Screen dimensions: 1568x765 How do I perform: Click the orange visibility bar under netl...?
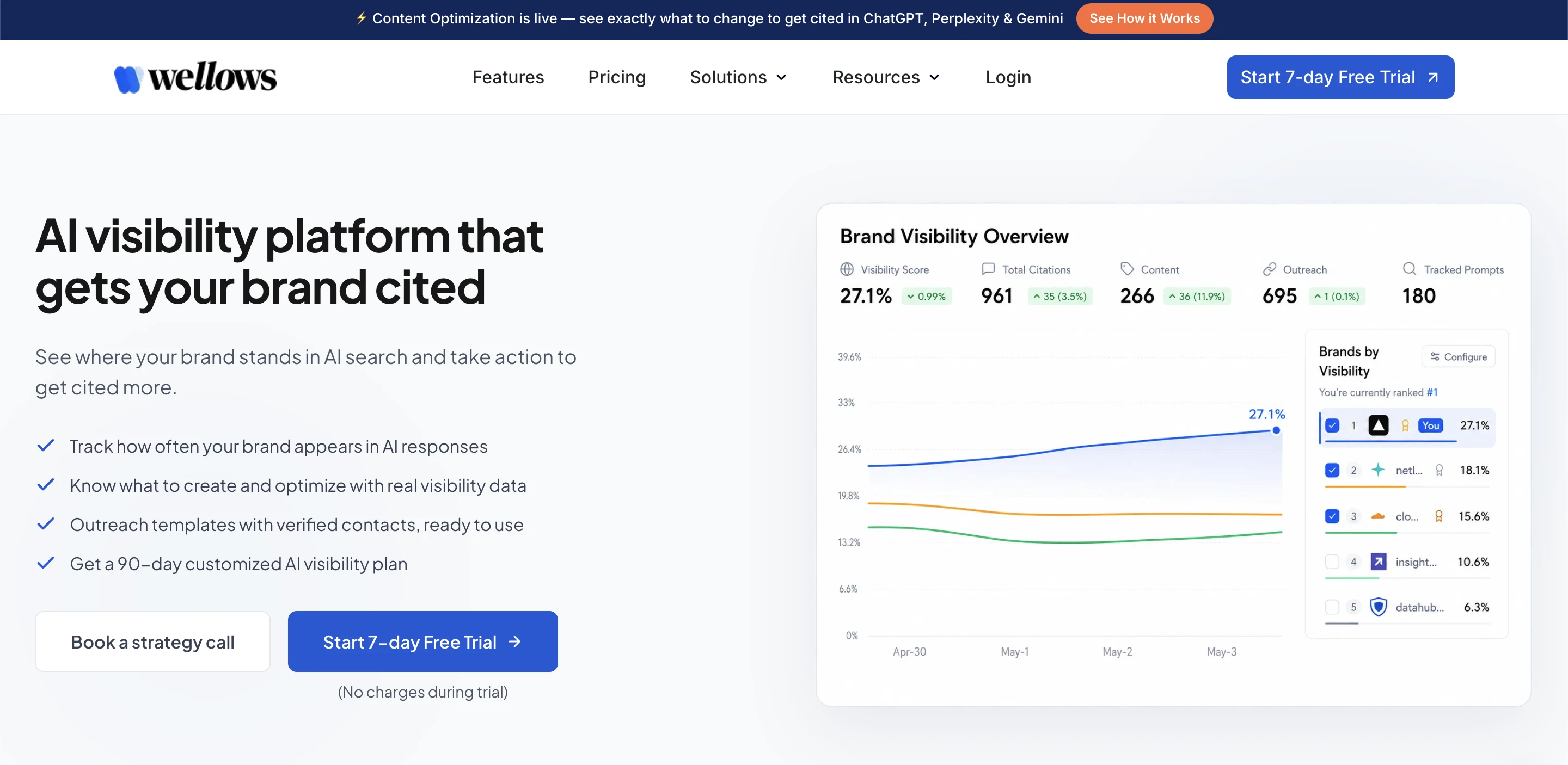(1365, 487)
